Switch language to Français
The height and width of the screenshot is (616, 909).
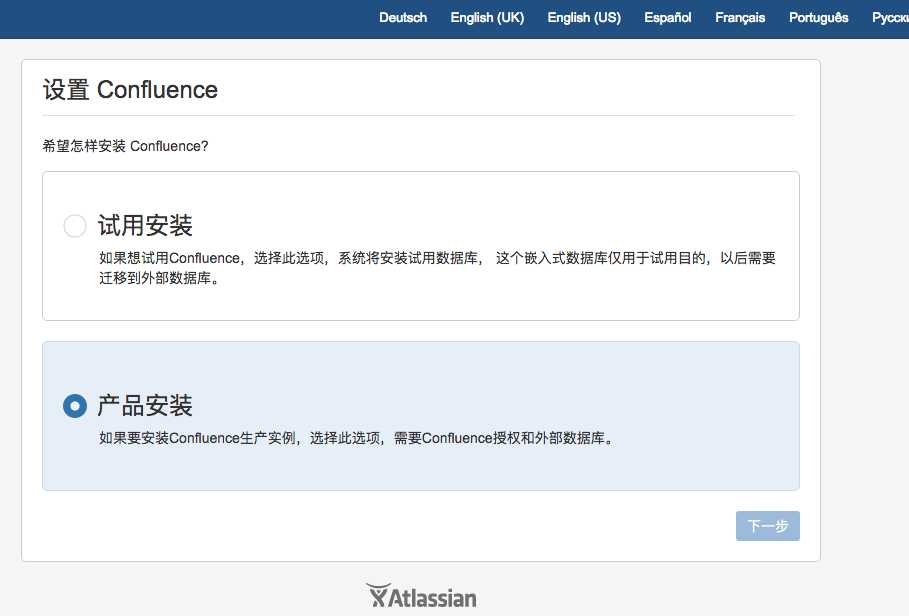point(740,18)
